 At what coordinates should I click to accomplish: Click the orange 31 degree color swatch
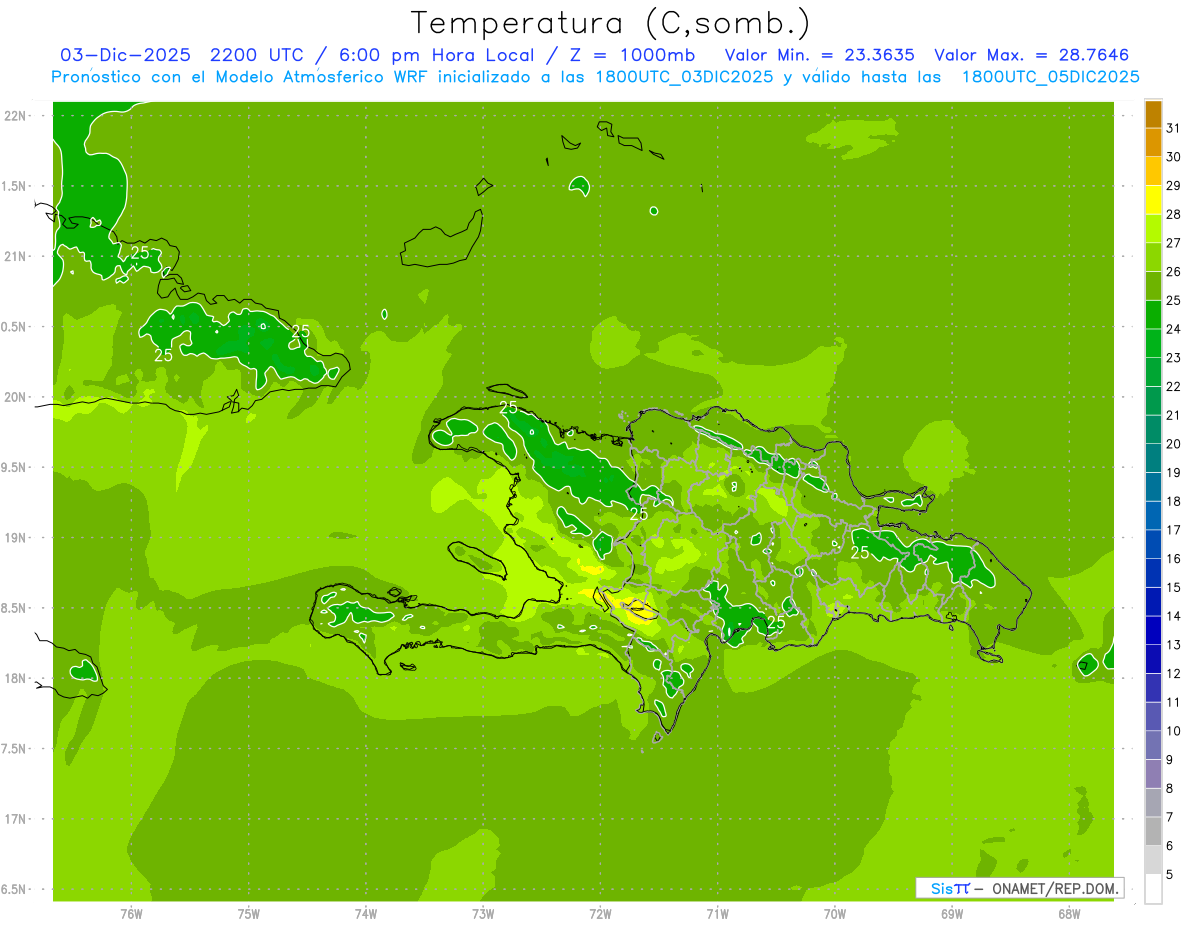(x=1153, y=115)
